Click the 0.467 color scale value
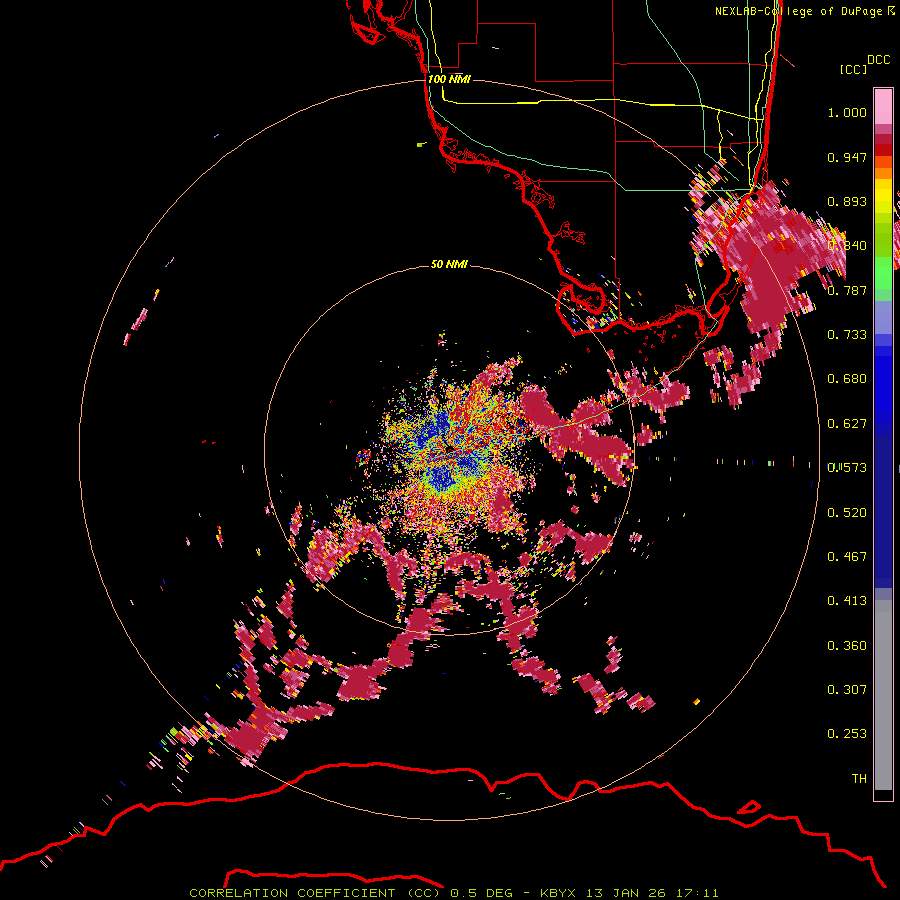This screenshot has width=900, height=900. [847, 557]
